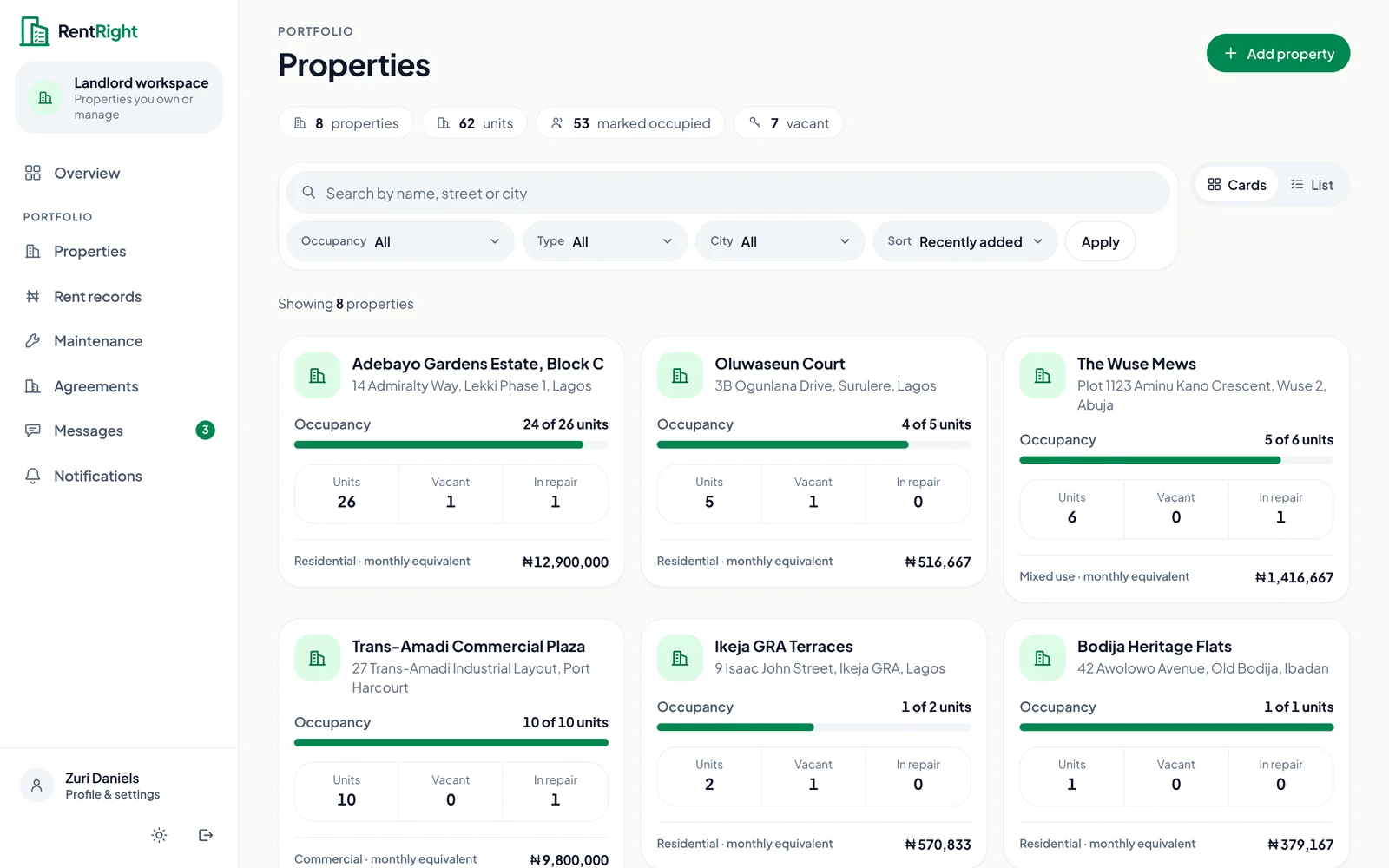Viewport: 1389px width, 868px height.
Task: Go to Overview in sidebar
Action: point(119,173)
